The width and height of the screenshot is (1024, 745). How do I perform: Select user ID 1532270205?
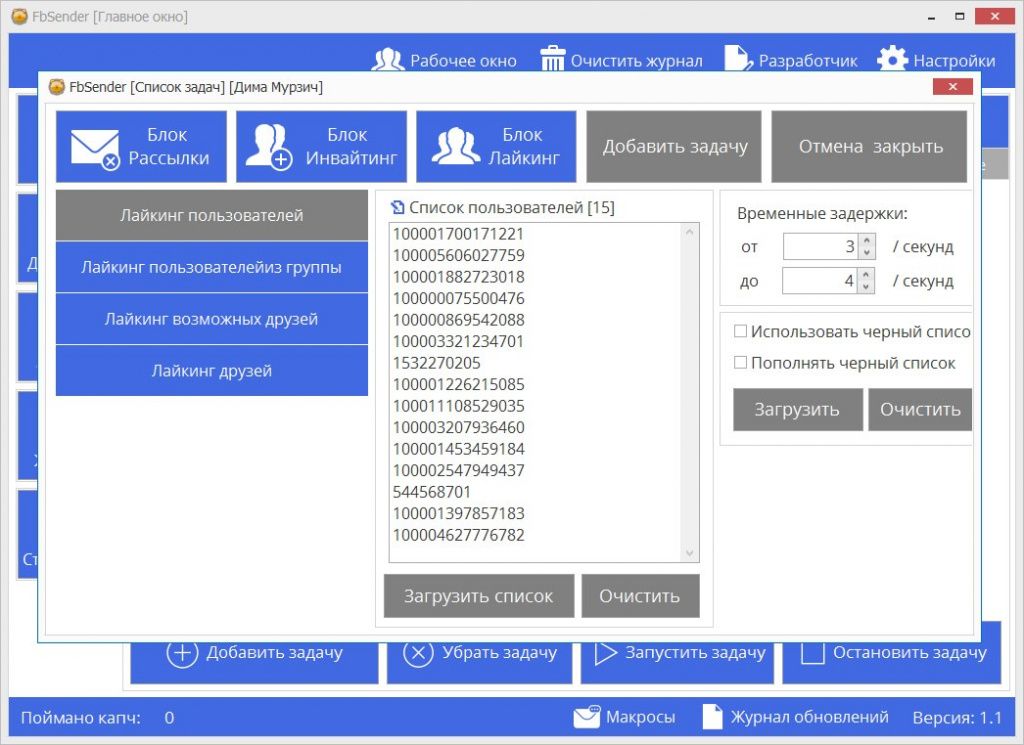(436, 363)
